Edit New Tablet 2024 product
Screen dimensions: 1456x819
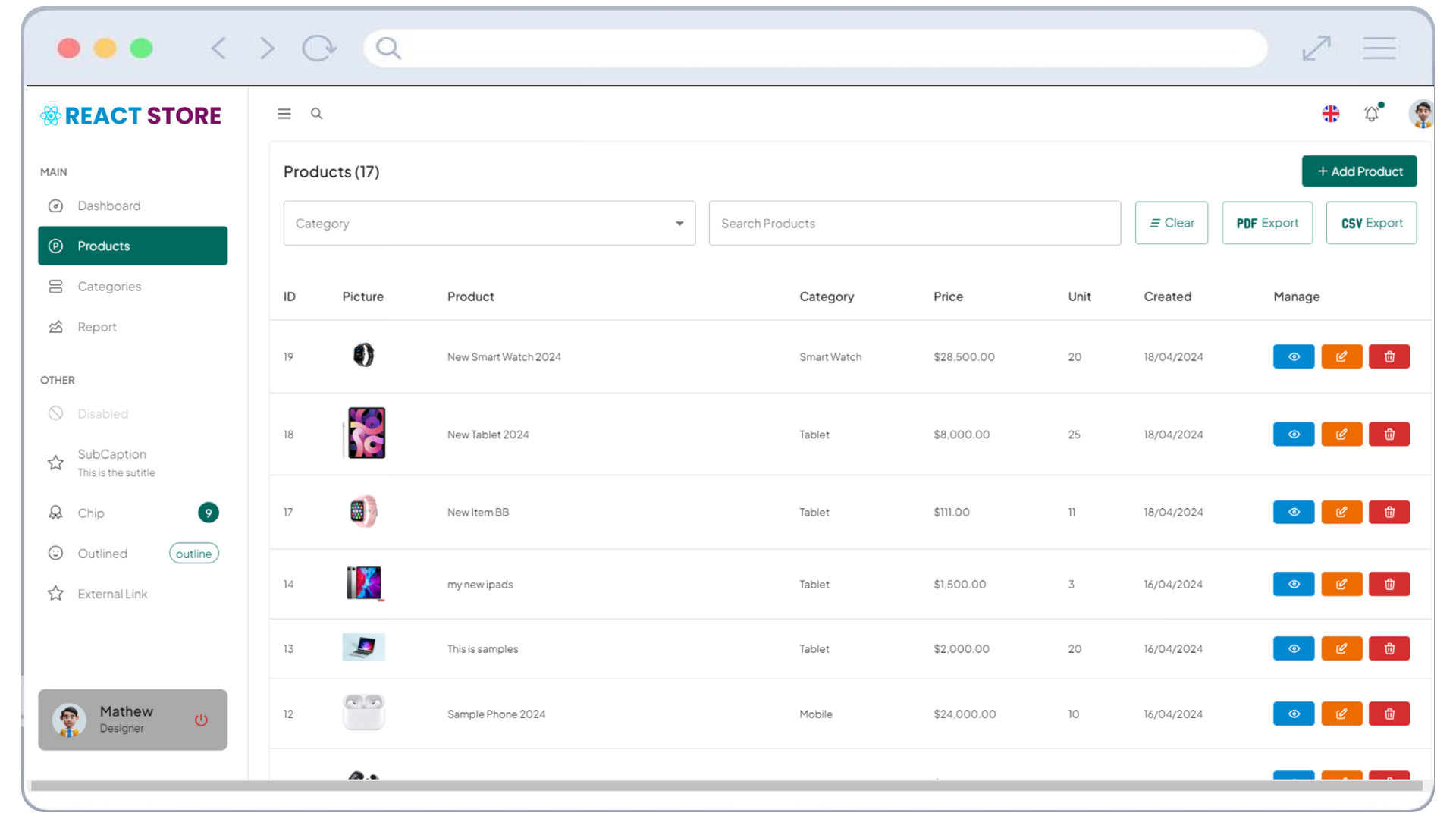point(1341,435)
